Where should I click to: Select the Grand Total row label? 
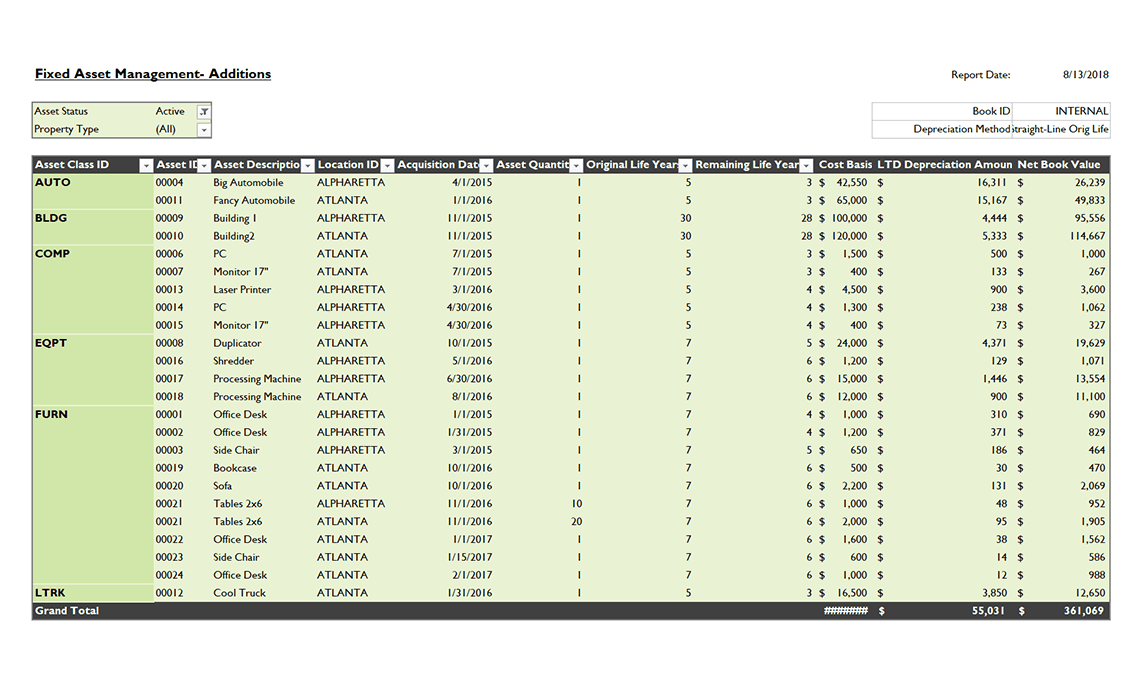(x=67, y=611)
